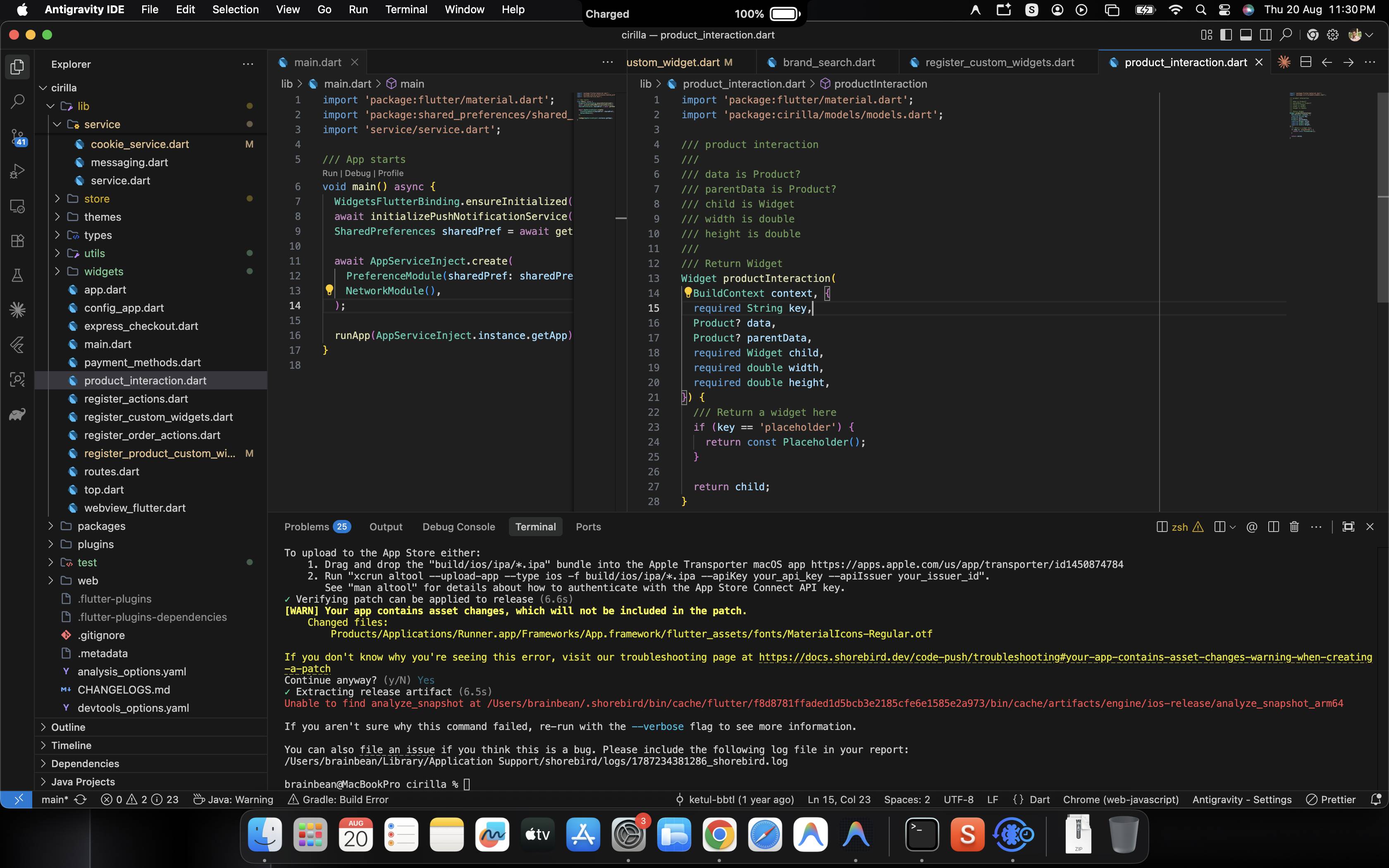Switch to the Debug Console tab

point(458,527)
